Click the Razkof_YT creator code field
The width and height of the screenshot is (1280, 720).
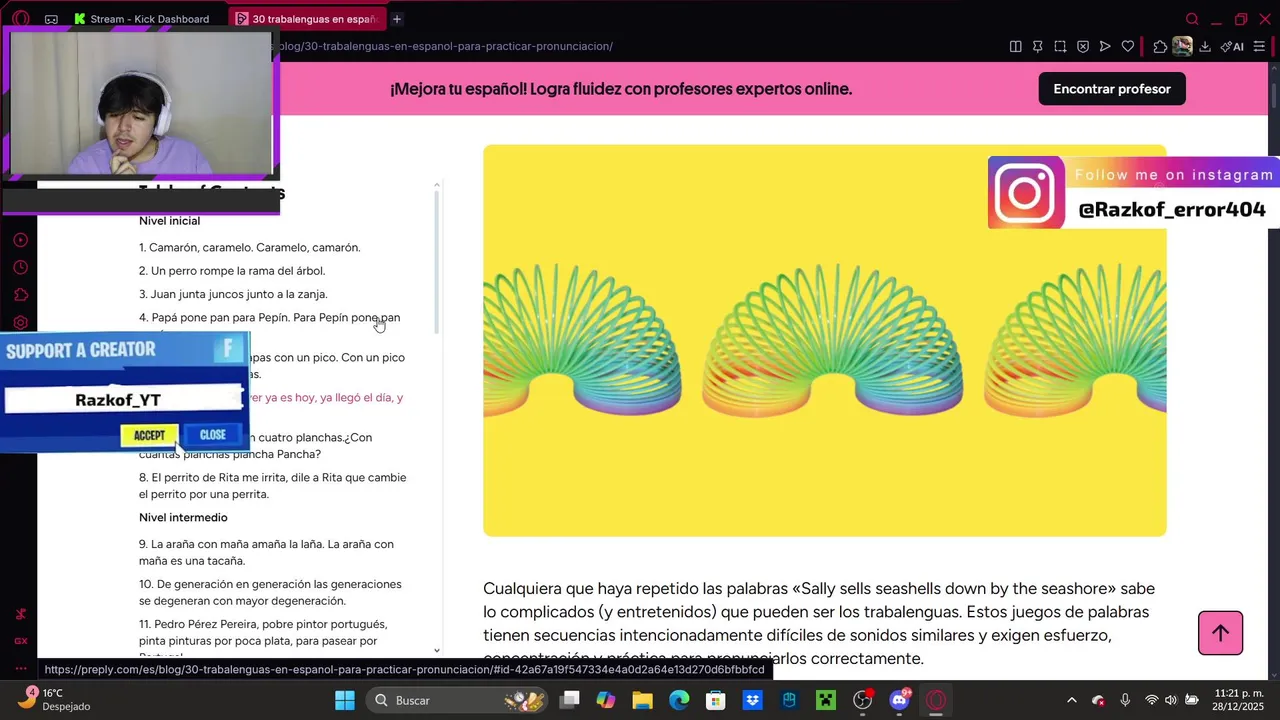click(123, 400)
